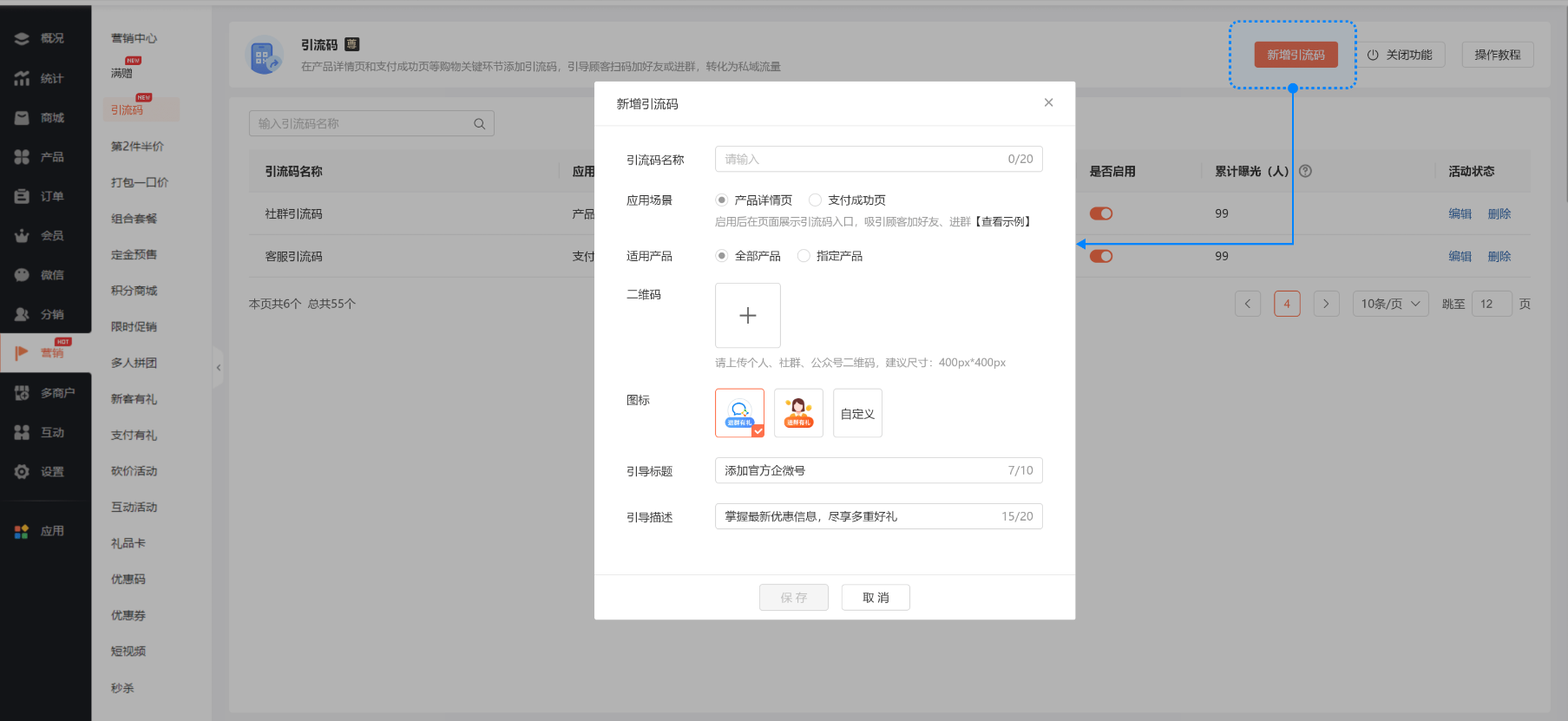Click the 引导描述 input field

pos(878,516)
